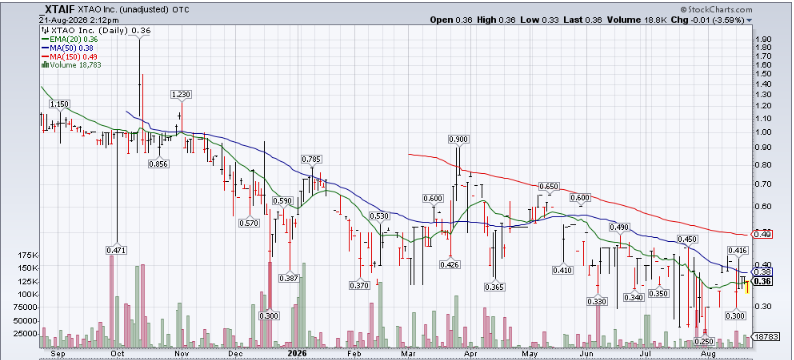The width and height of the screenshot is (794, 360).
Task: Click the 0.590 price callout label
Action: point(283,201)
